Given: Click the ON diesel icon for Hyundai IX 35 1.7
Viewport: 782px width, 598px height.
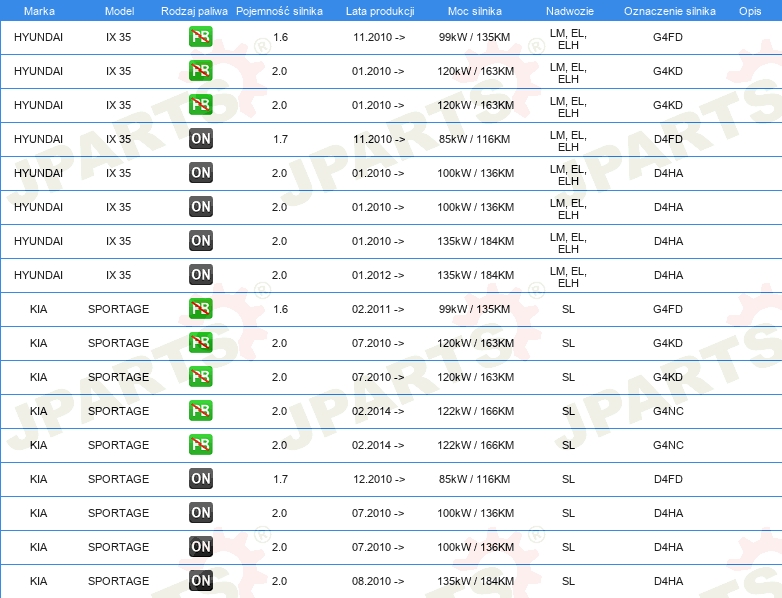Looking at the screenshot, I should pyautogui.click(x=200, y=139).
